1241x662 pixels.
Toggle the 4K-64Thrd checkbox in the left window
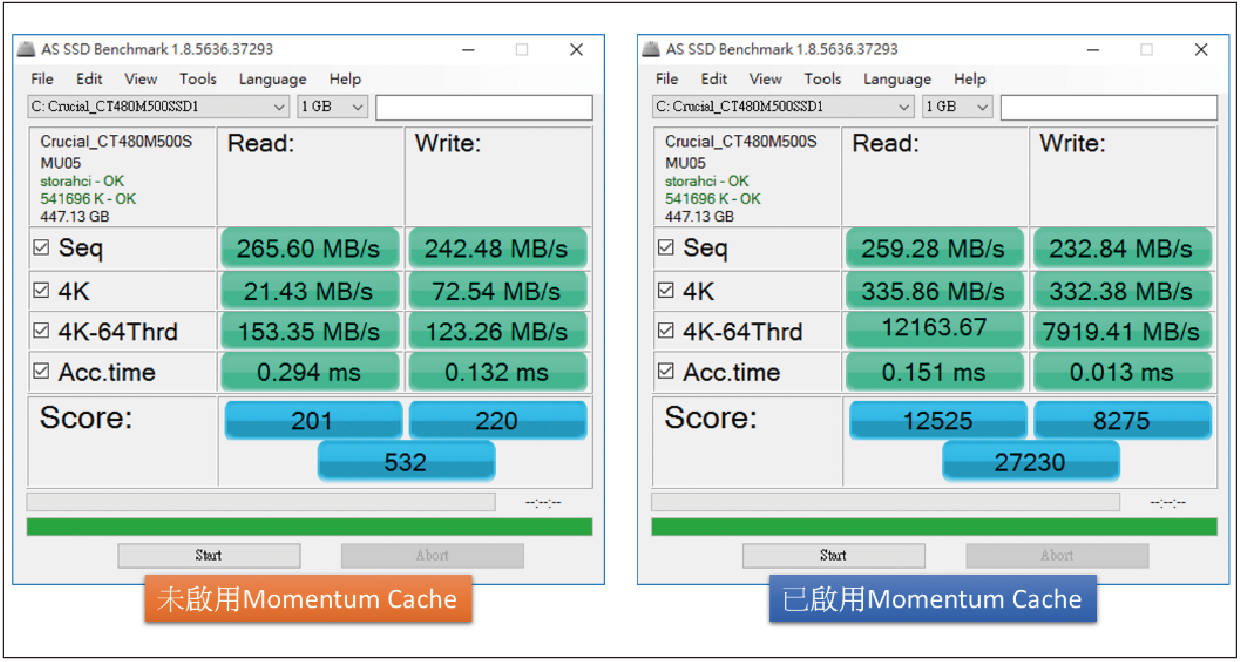pyautogui.click(x=41, y=330)
